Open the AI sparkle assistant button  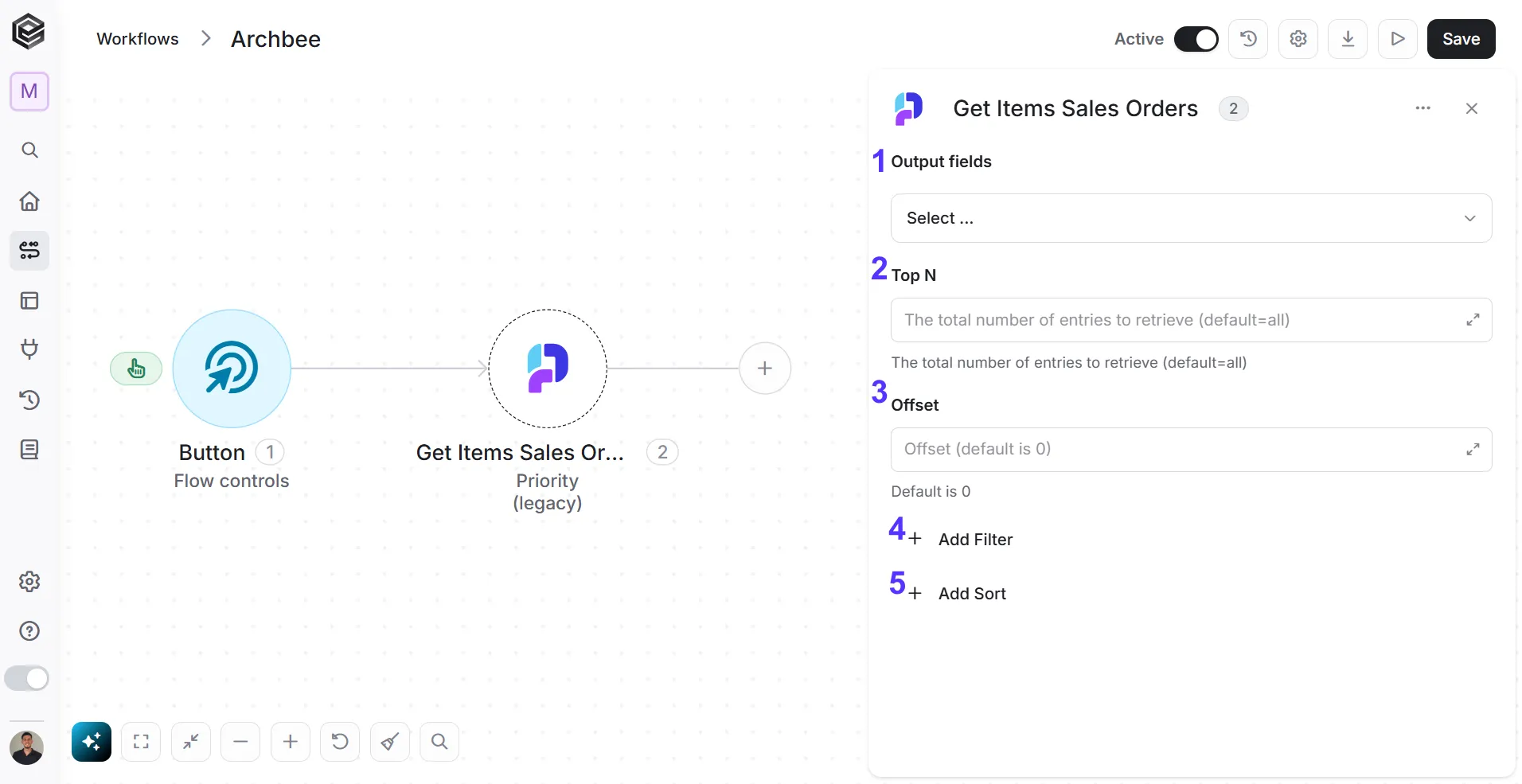tap(92, 742)
